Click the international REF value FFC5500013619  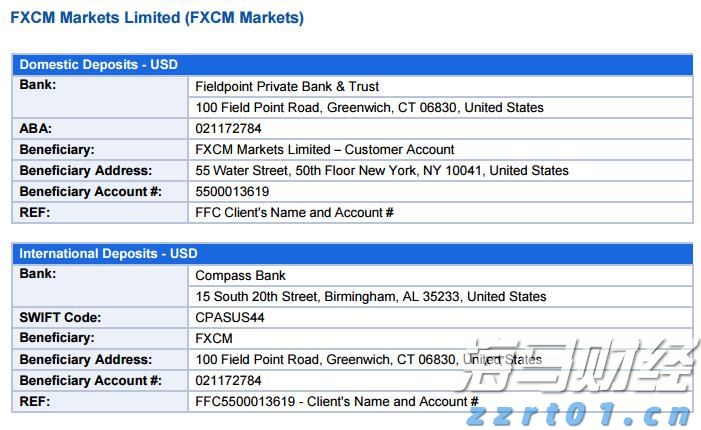(x=336, y=402)
